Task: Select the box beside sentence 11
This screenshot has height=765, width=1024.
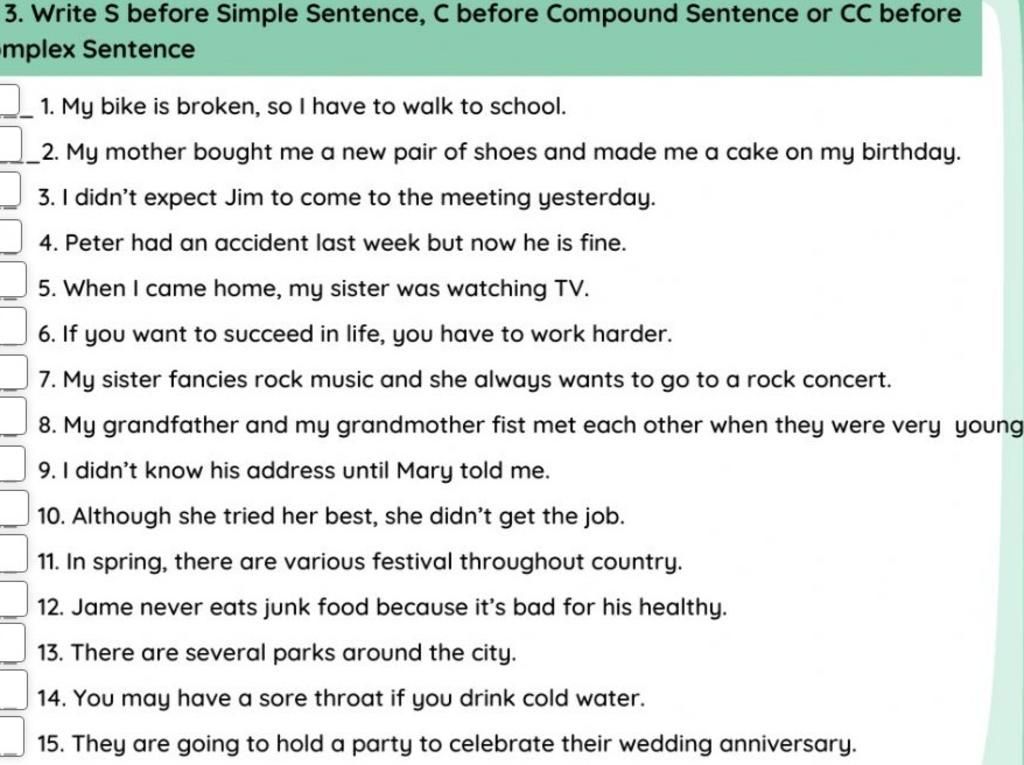Action: (x=13, y=553)
